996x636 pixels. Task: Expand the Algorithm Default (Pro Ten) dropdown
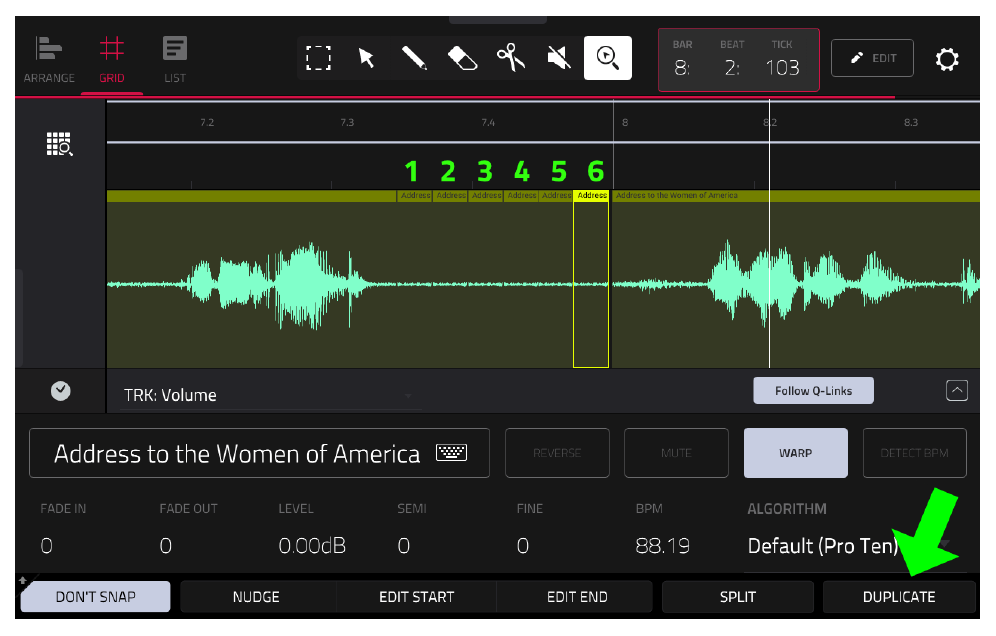(x=854, y=546)
